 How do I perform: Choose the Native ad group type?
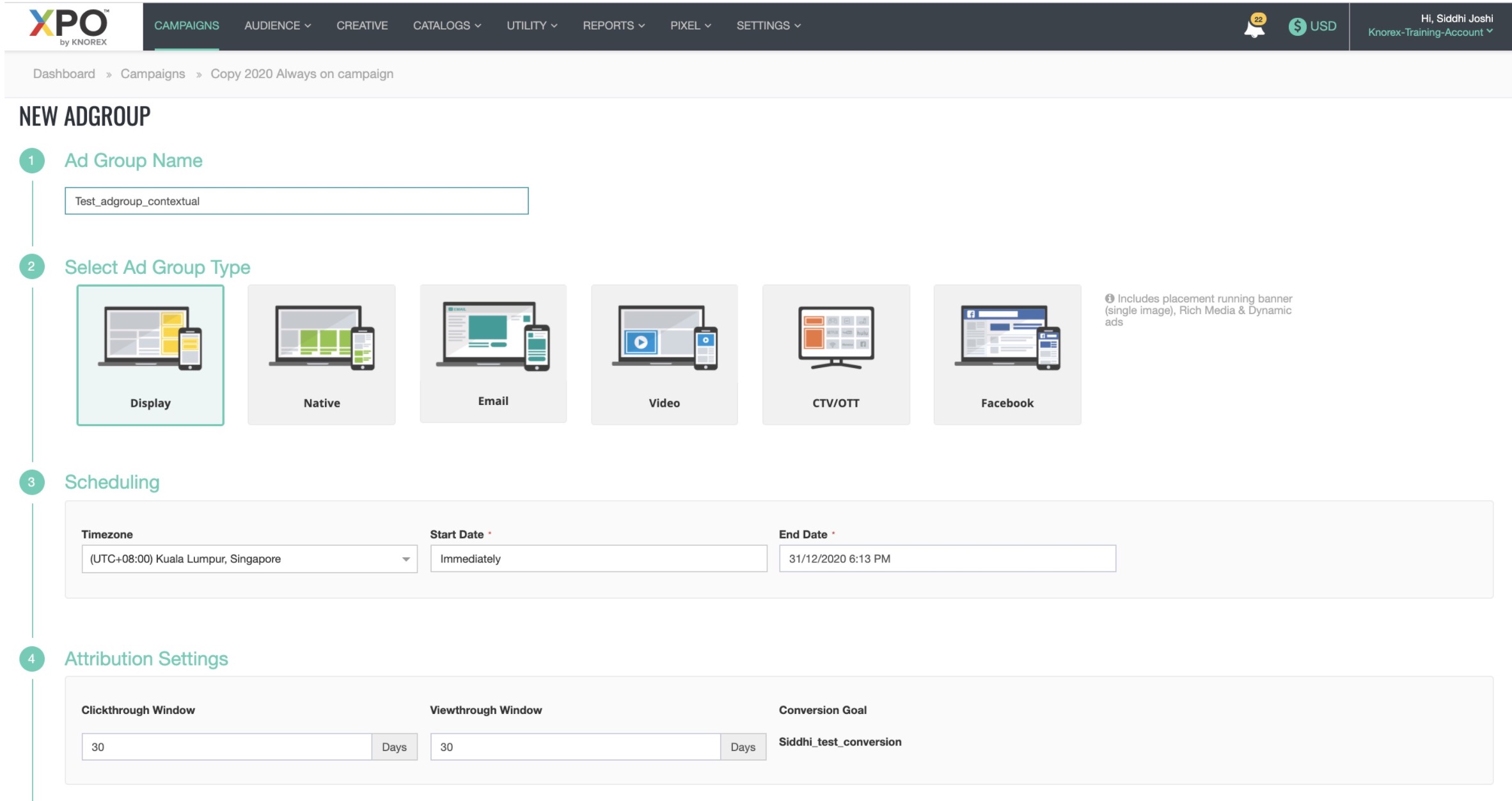321,354
